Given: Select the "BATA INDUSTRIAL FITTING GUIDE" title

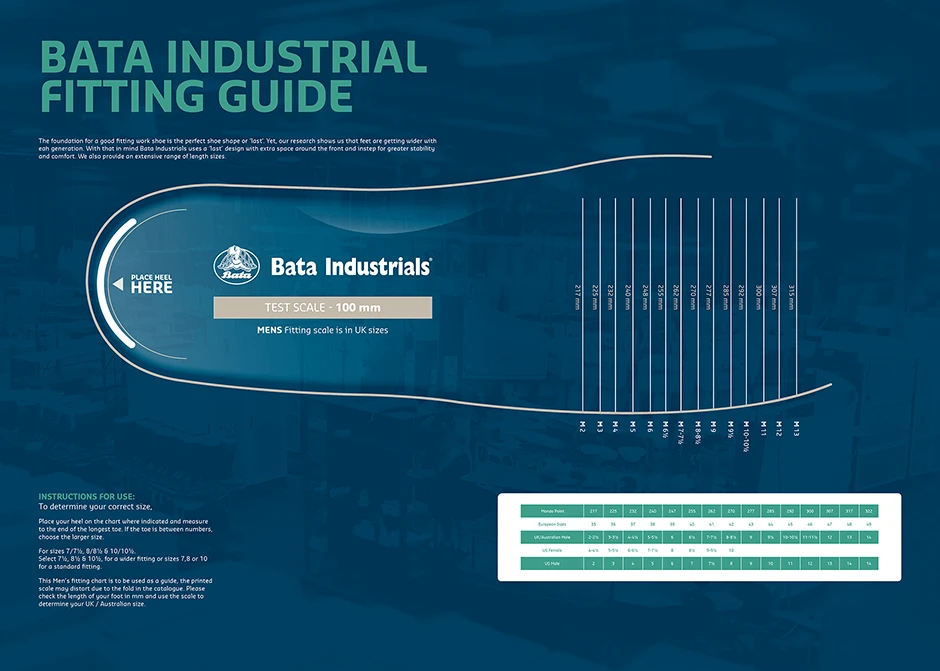Looking at the screenshot, I should pyautogui.click(x=233, y=76).
